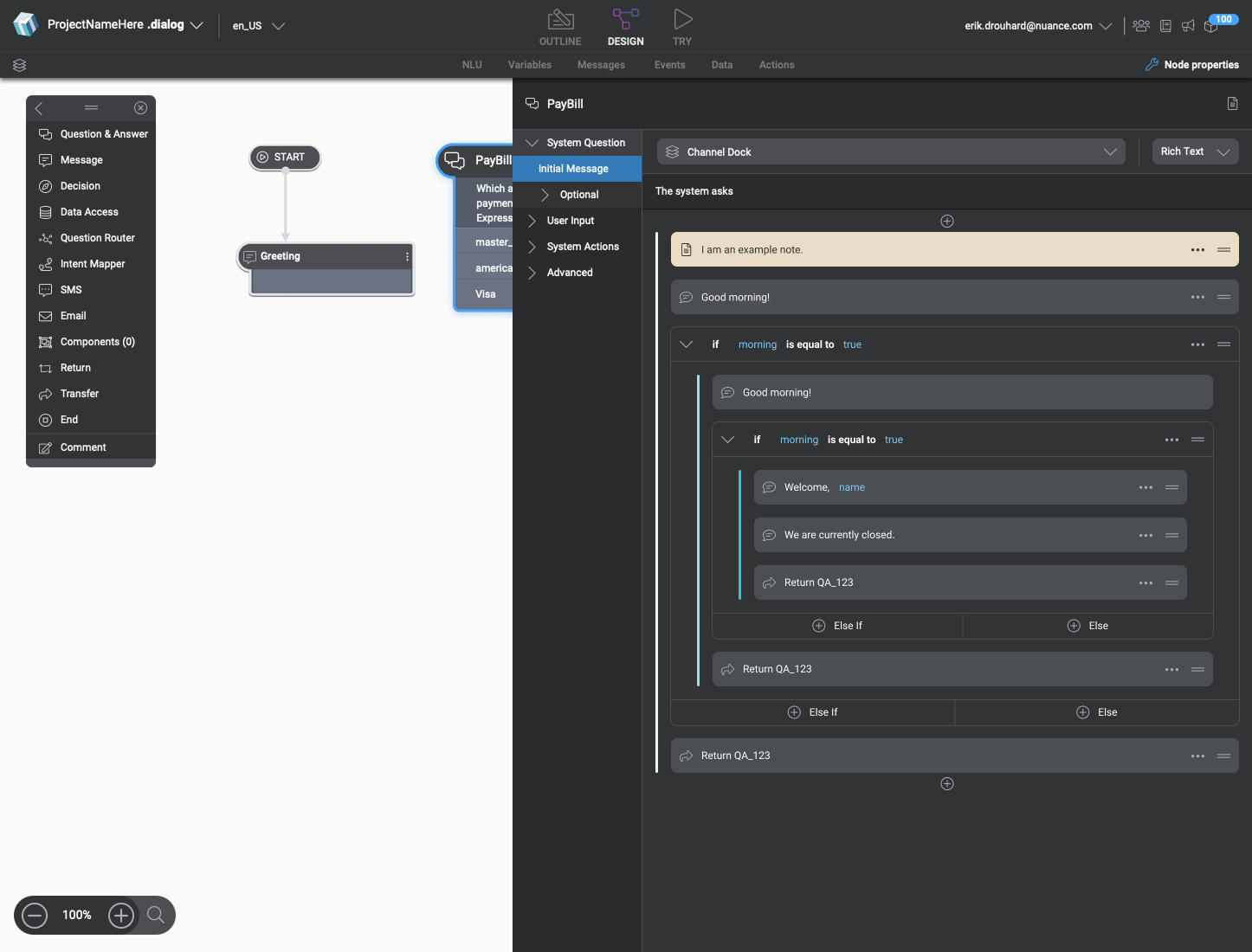Viewport: 1252px width, 952px height.
Task: Select the End node type
Action: click(91, 420)
